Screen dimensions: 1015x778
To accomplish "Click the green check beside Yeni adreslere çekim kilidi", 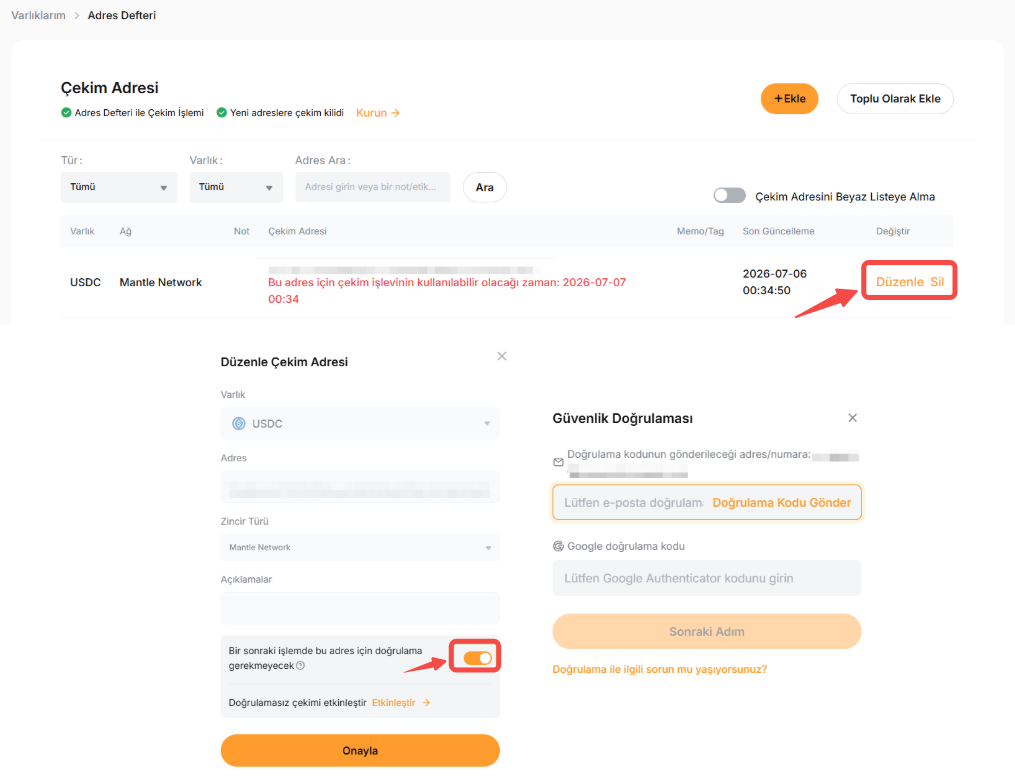I will point(221,113).
